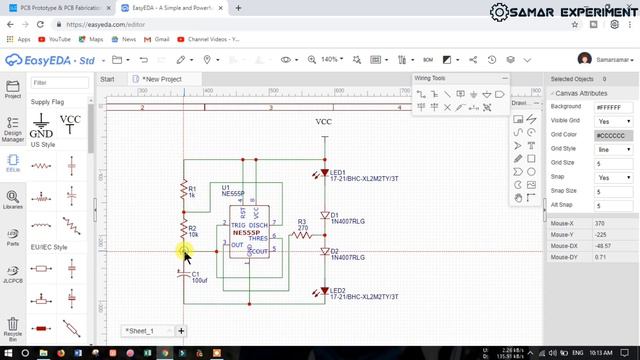
Task: Place a GND net flag from Wiring Tools
Action: point(473,94)
